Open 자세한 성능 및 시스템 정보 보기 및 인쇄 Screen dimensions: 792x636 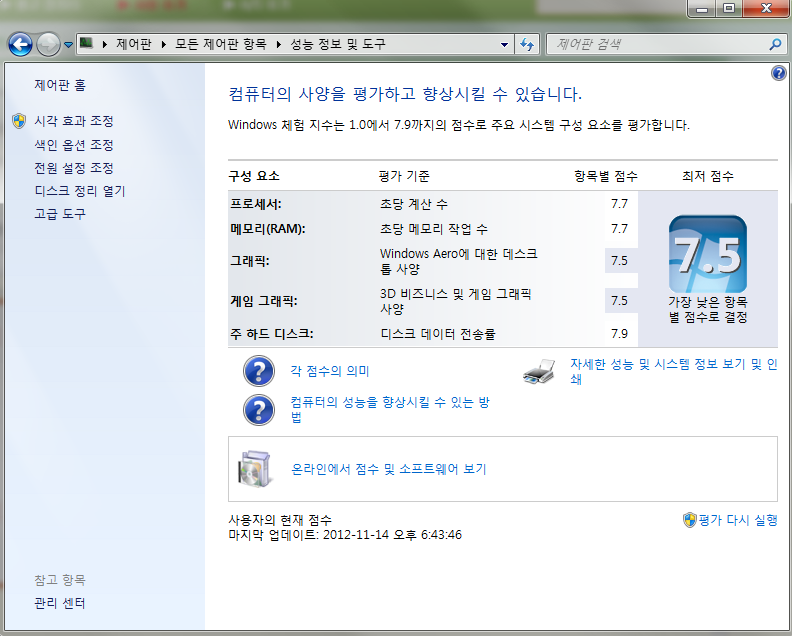(x=674, y=371)
